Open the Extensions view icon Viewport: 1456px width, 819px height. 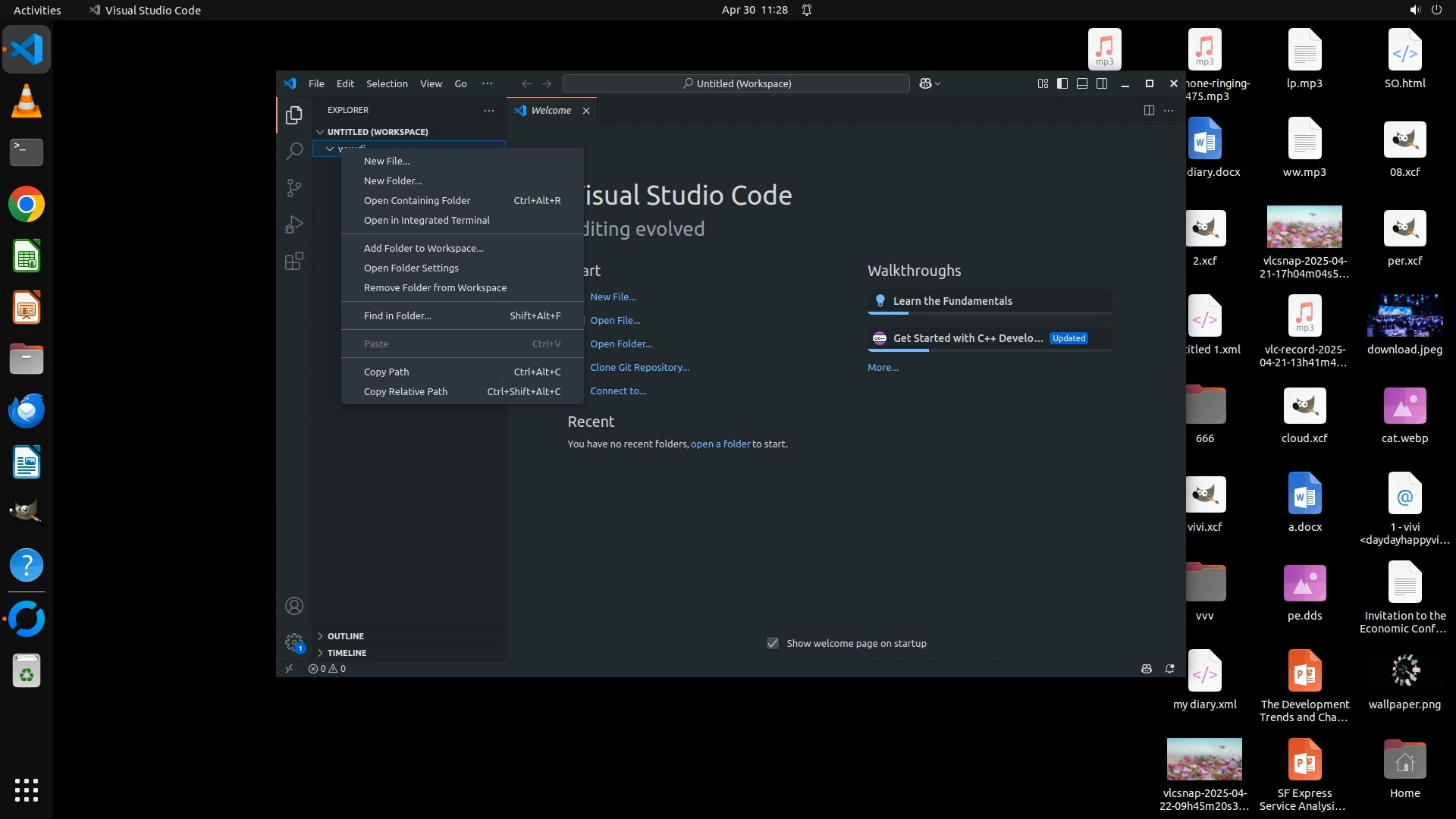pyautogui.click(x=294, y=262)
